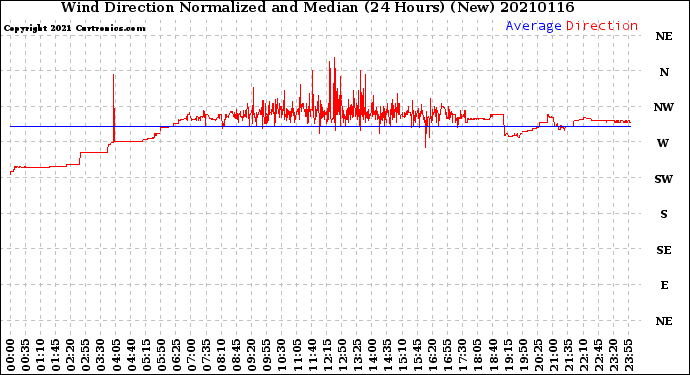Click the '18:40' time label
690x375 pixels.
tap(493, 355)
